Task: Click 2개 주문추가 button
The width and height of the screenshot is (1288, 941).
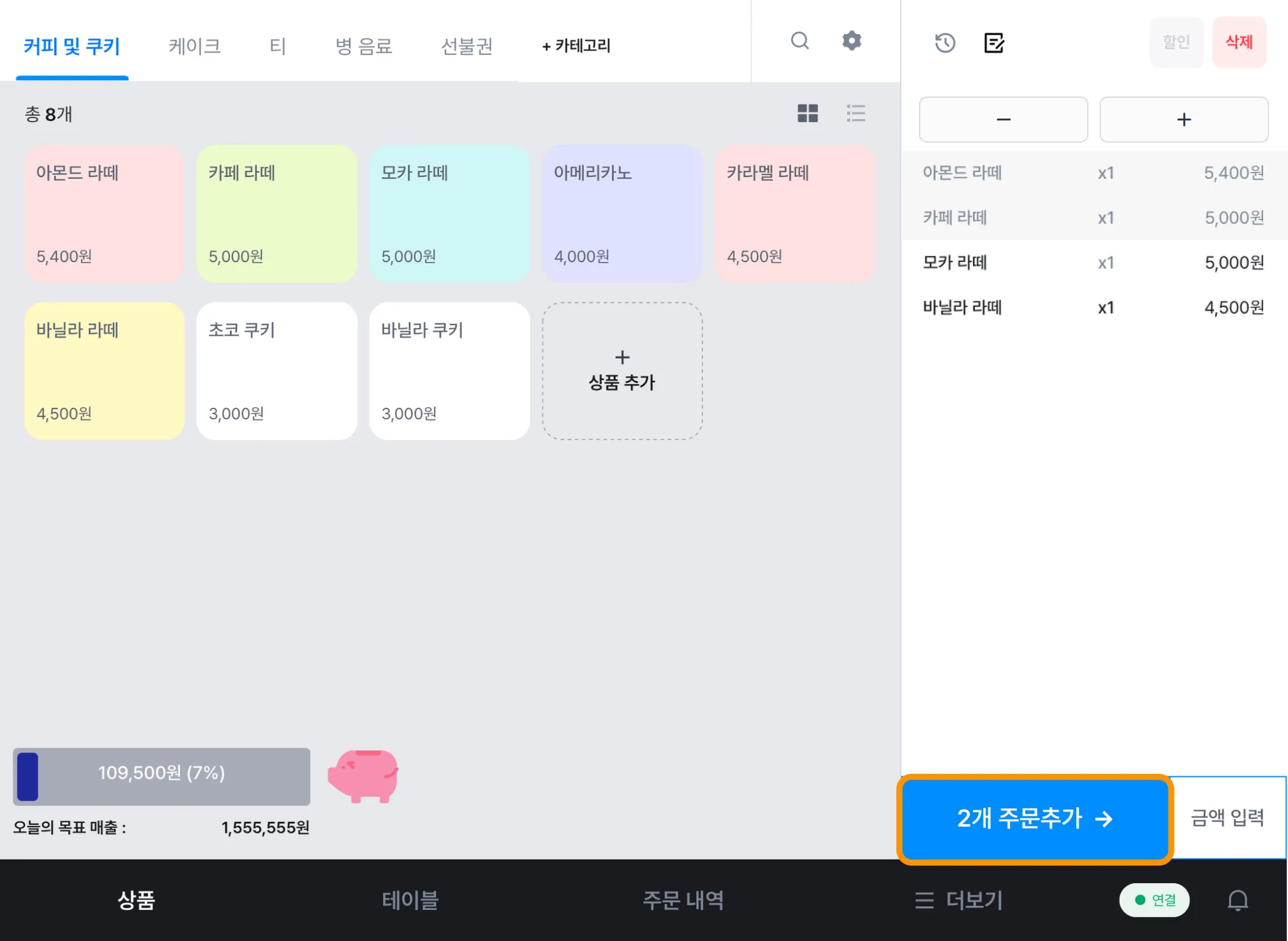Action: pyautogui.click(x=1035, y=818)
